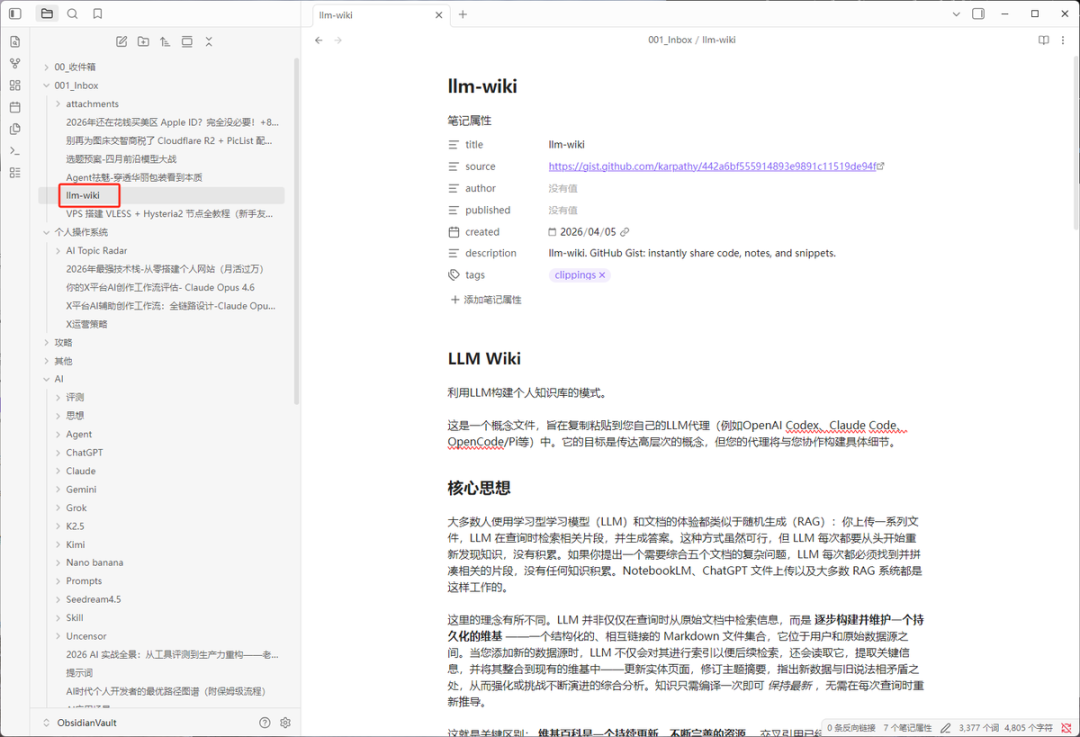
Task: Remove the clippings tag
Action: coord(602,275)
